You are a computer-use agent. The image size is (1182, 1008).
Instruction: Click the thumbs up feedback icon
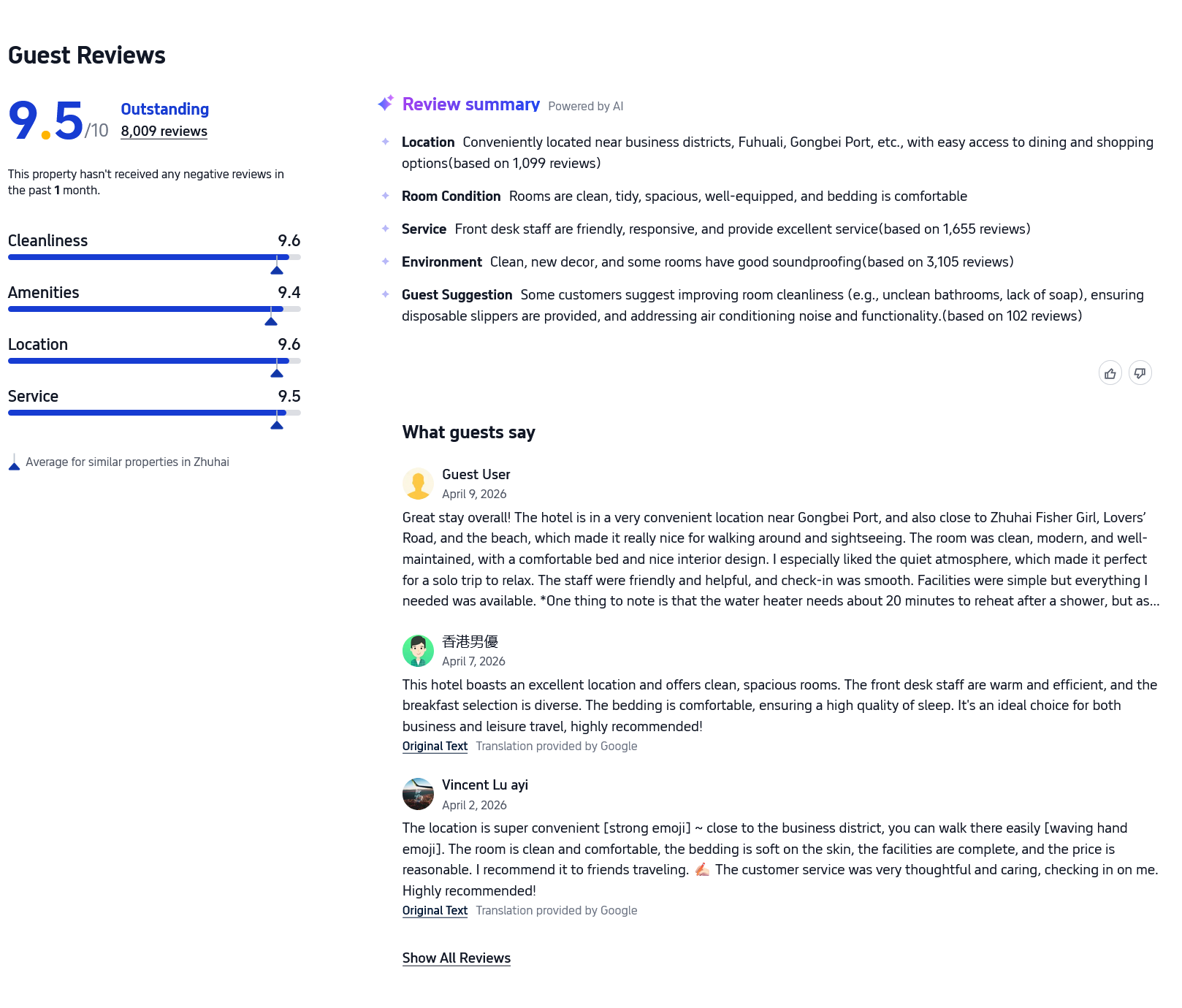click(1110, 373)
